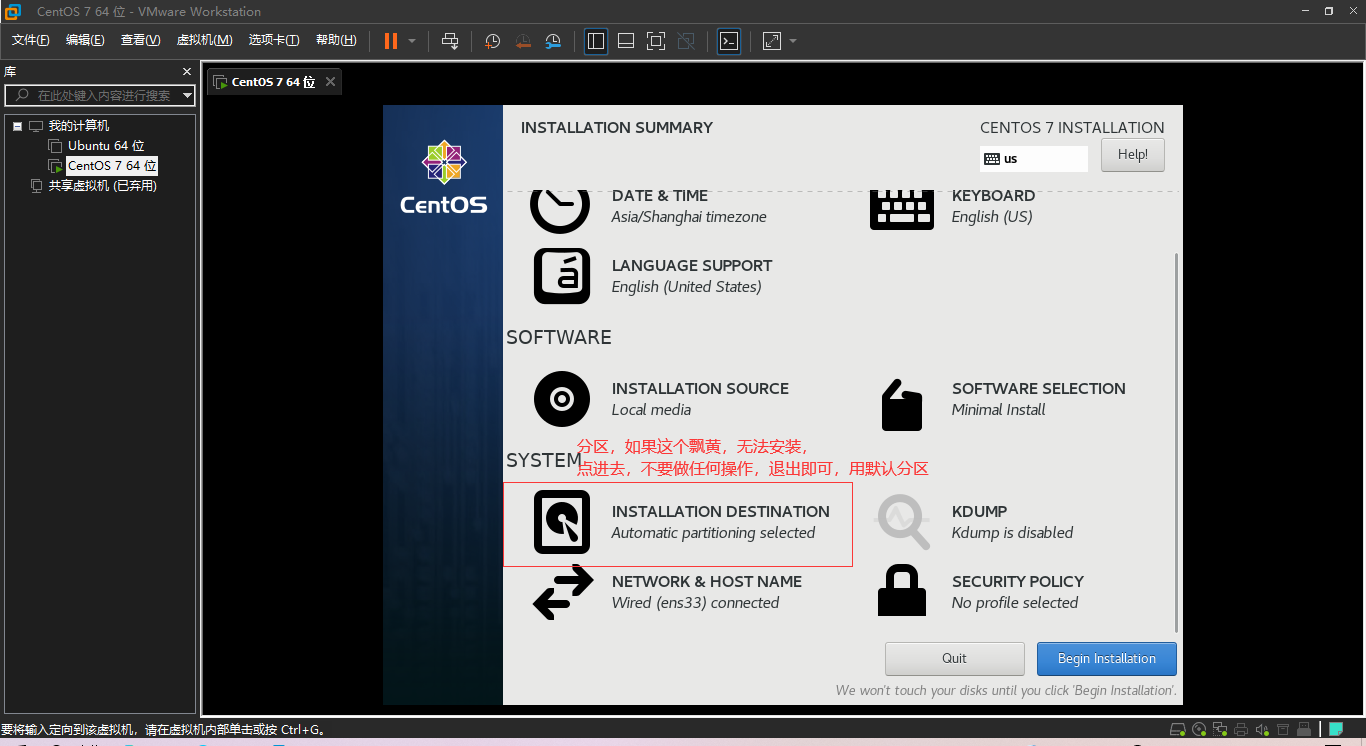Toggle the console view icon

[x=729, y=41]
